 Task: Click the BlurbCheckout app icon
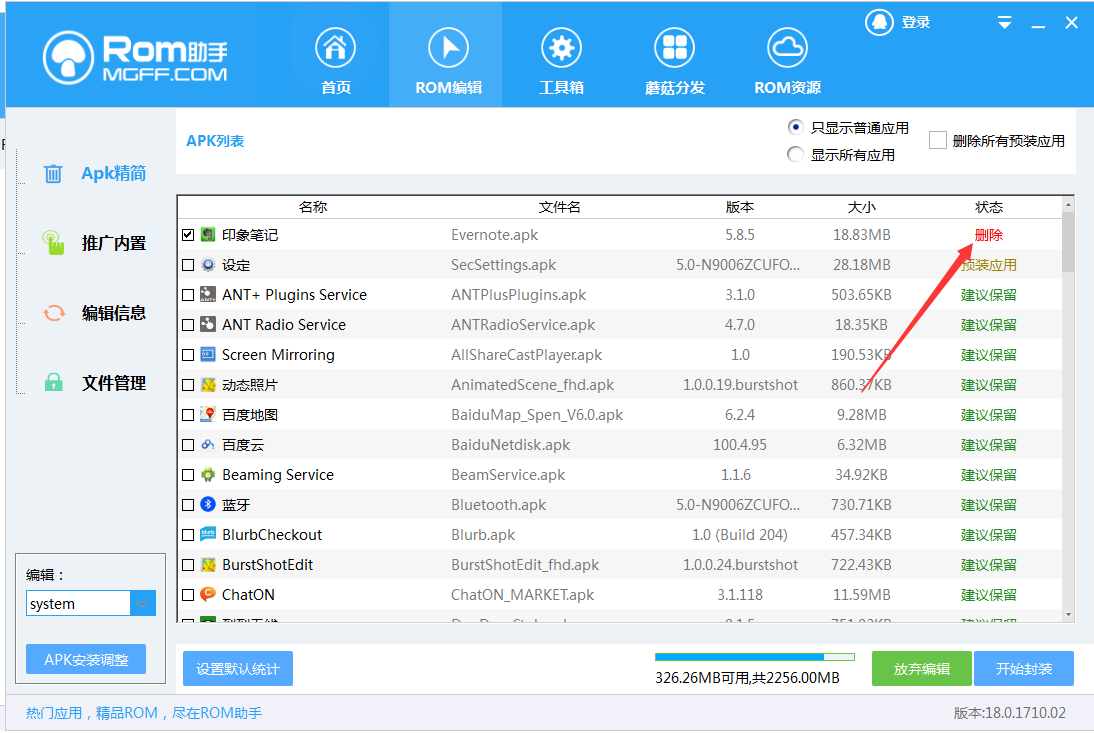[208, 534]
